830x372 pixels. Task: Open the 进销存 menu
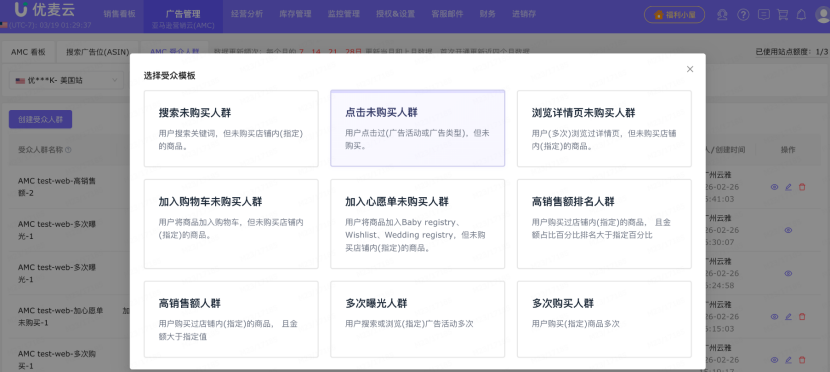pos(524,14)
